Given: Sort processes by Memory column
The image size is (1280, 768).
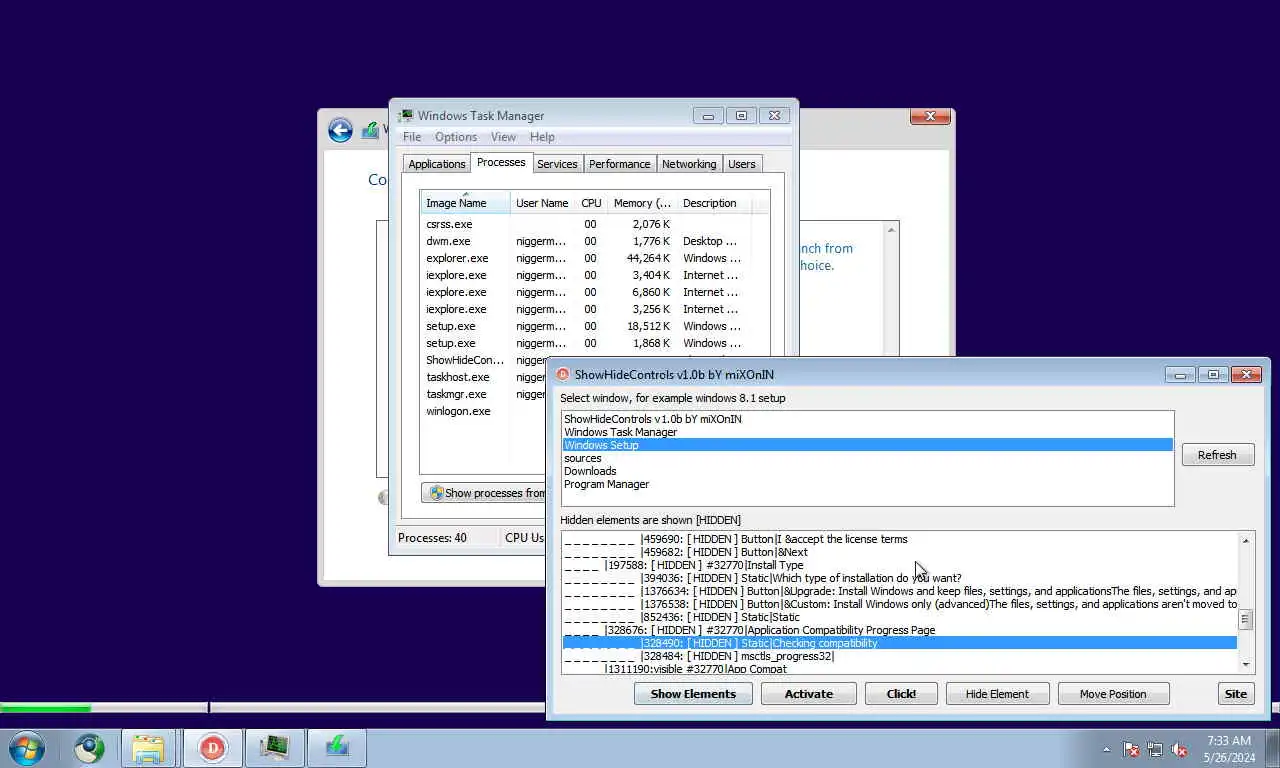Looking at the screenshot, I should pyautogui.click(x=642, y=203).
